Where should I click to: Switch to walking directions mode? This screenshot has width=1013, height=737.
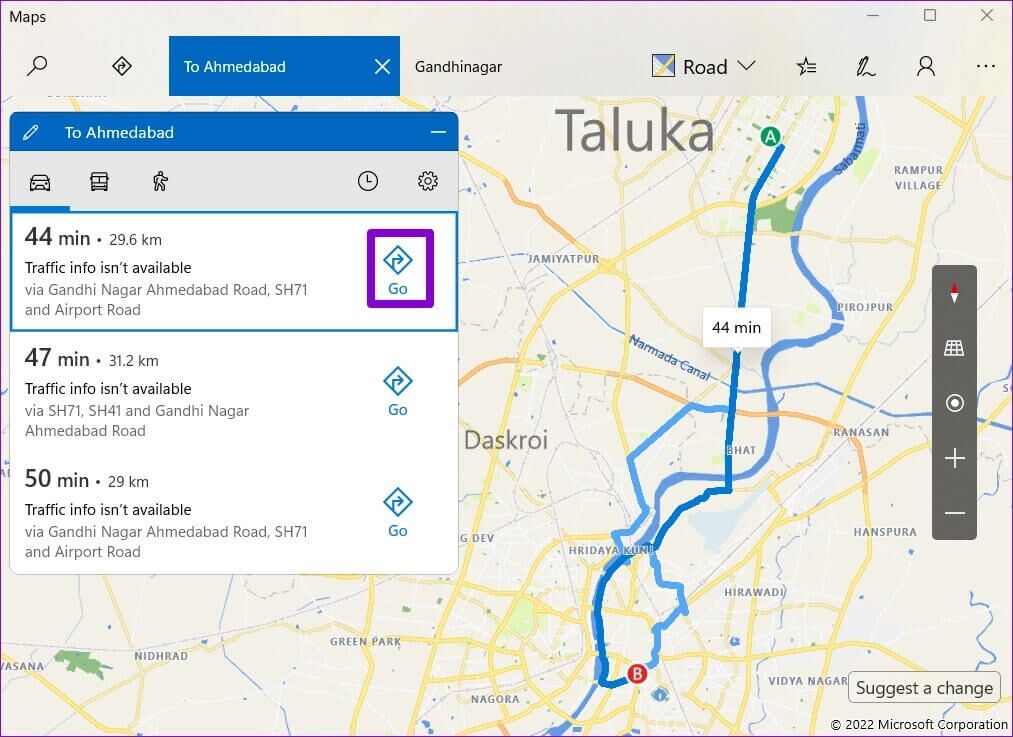tap(160, 182)
